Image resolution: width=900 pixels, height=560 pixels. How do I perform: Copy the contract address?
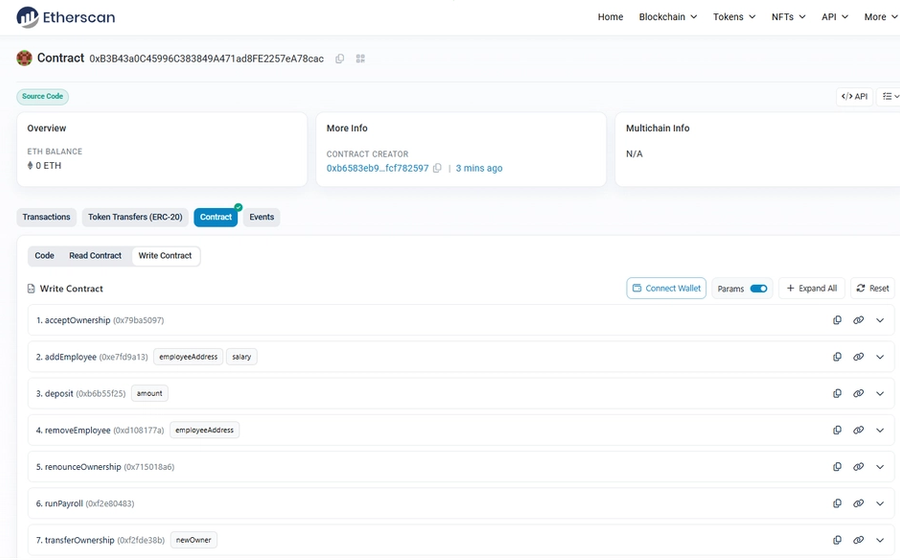[x=340, y=59]
